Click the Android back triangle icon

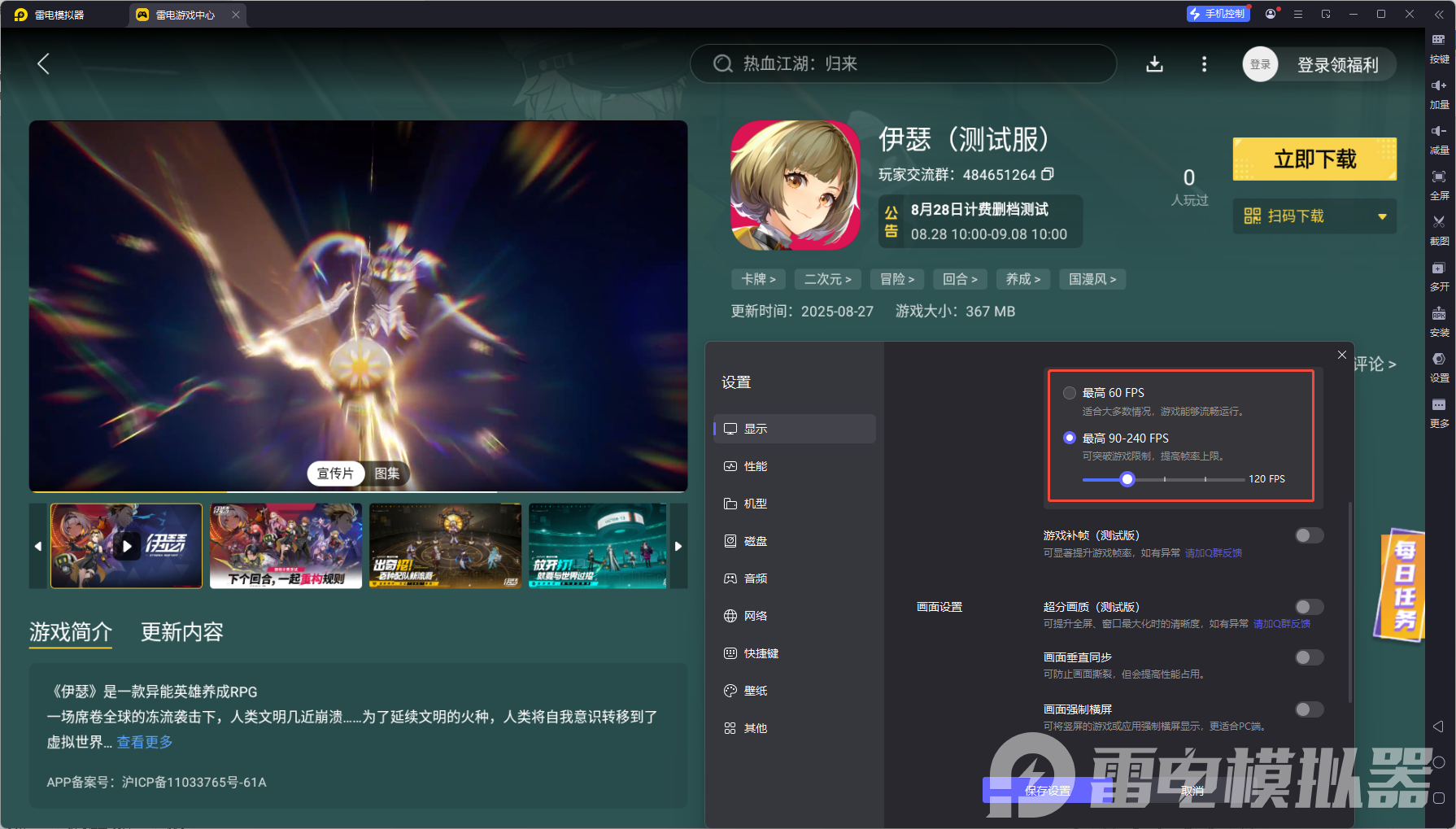coord(1438,726)
